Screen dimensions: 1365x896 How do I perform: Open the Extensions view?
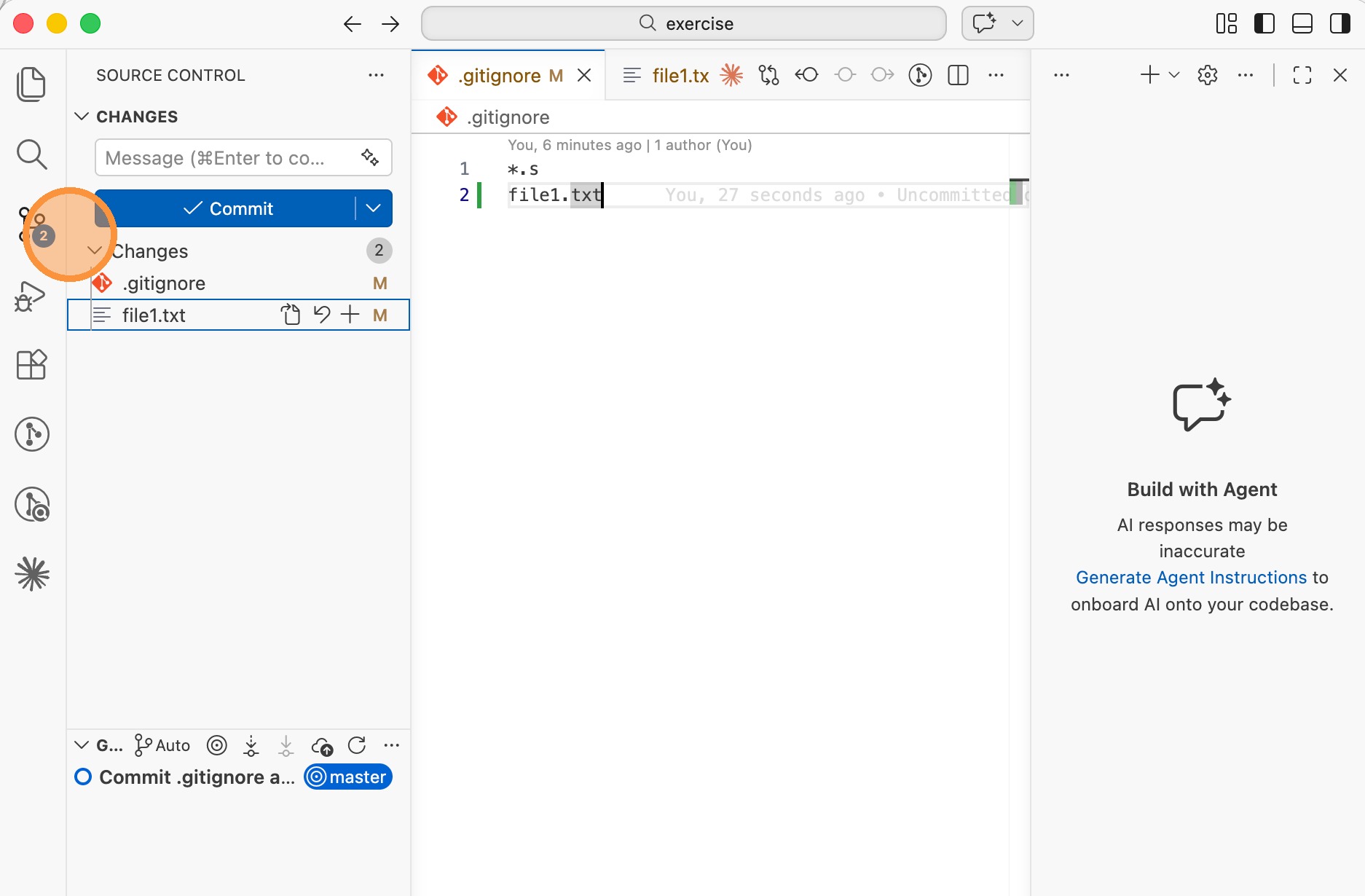coord(31,364)
